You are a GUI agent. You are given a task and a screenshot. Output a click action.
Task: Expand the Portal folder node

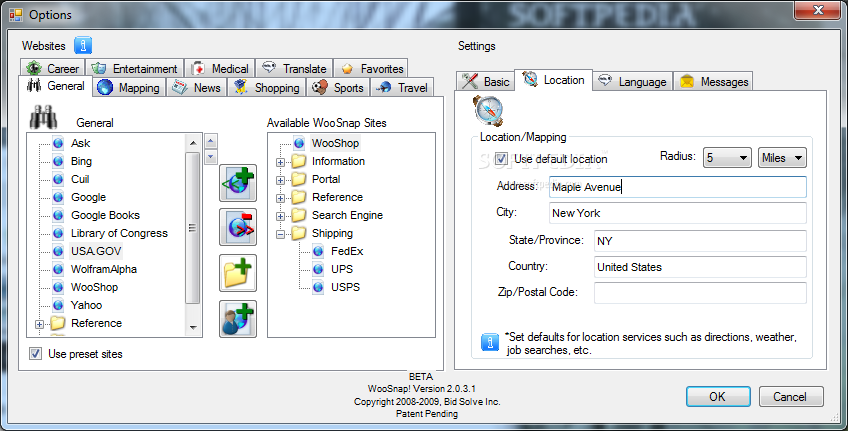coord(280,180)
